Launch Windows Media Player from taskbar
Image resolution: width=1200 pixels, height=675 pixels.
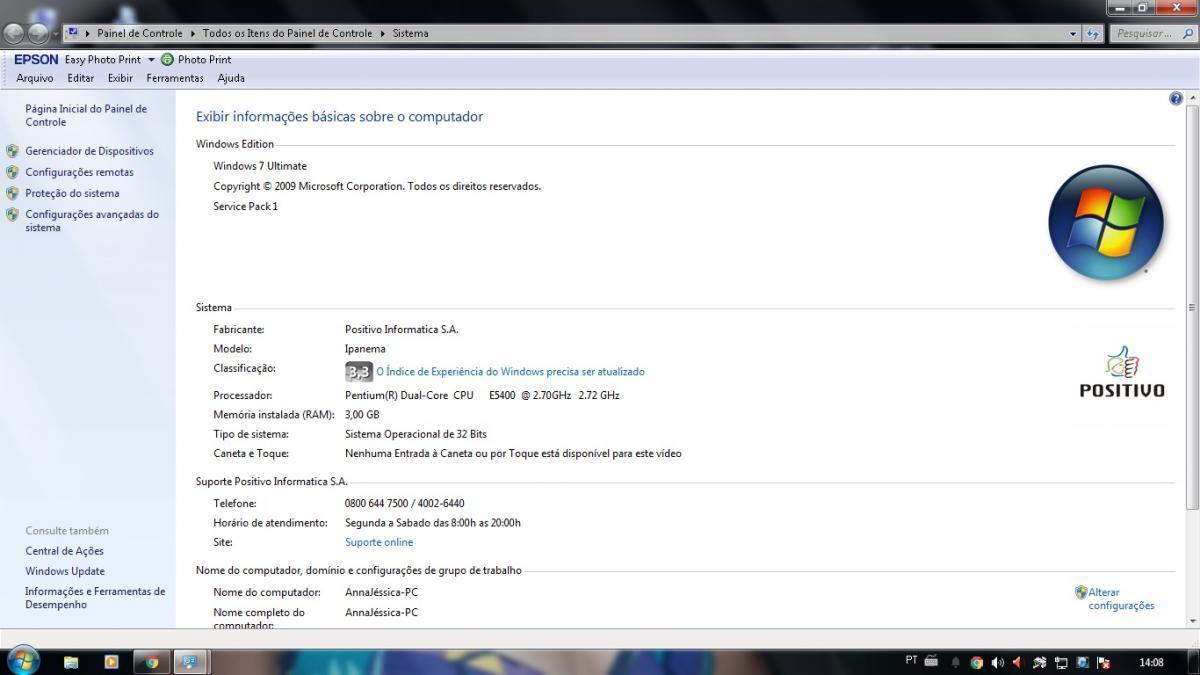[x=111, y=662]
